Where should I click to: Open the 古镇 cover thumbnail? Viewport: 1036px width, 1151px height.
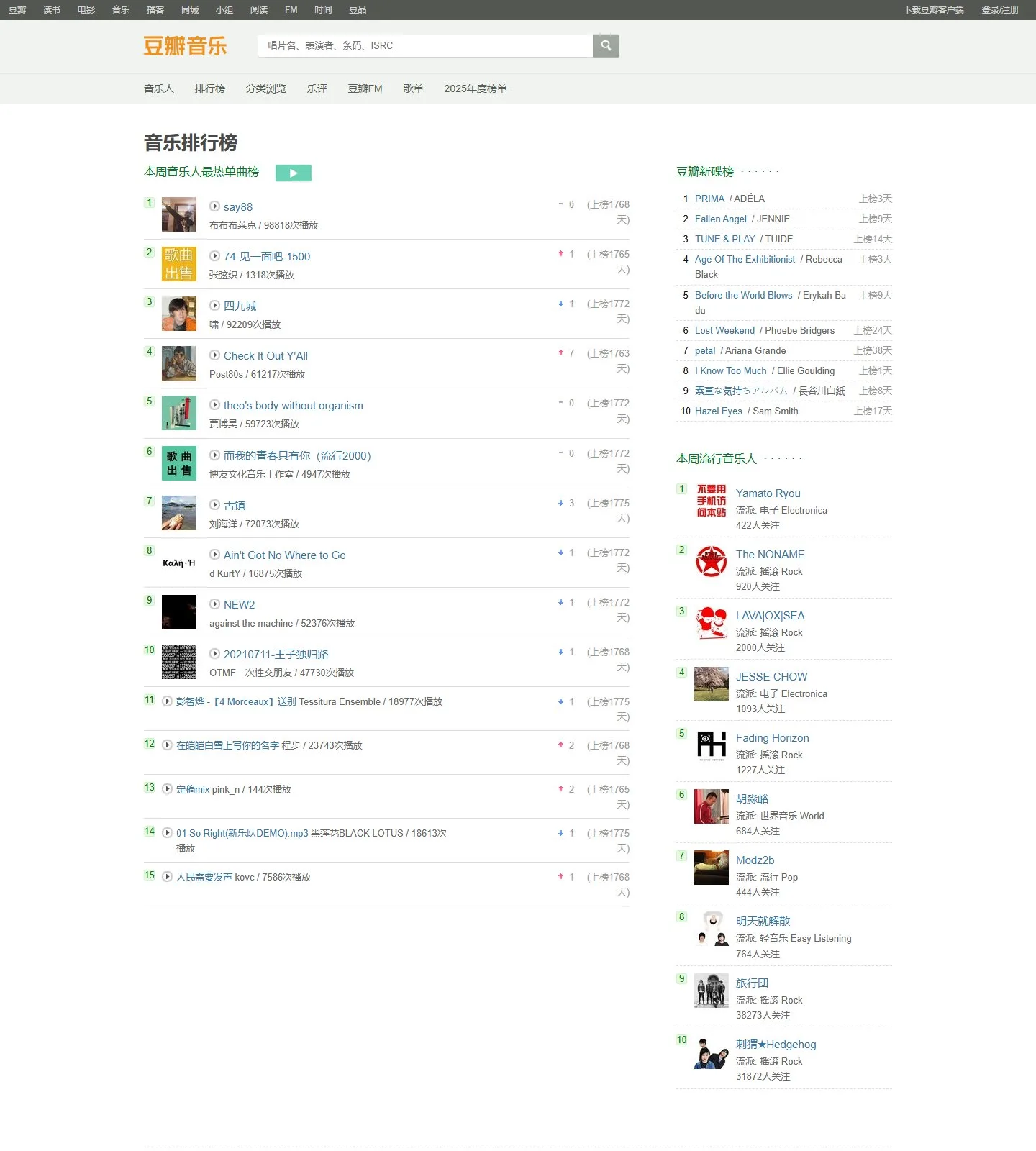(179, 513)
